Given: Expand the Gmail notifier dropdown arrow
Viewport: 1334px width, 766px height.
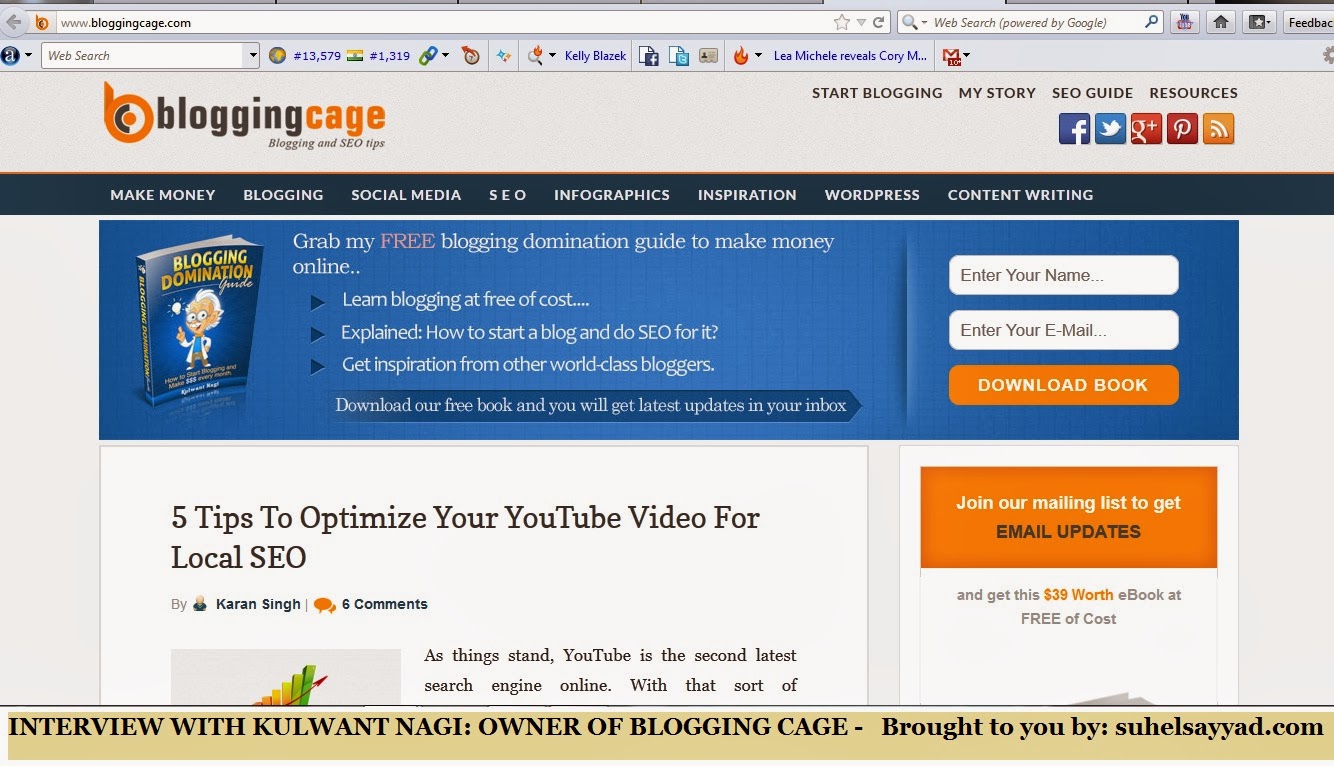Looking at the screenshot, I should [x=966, y=56].
